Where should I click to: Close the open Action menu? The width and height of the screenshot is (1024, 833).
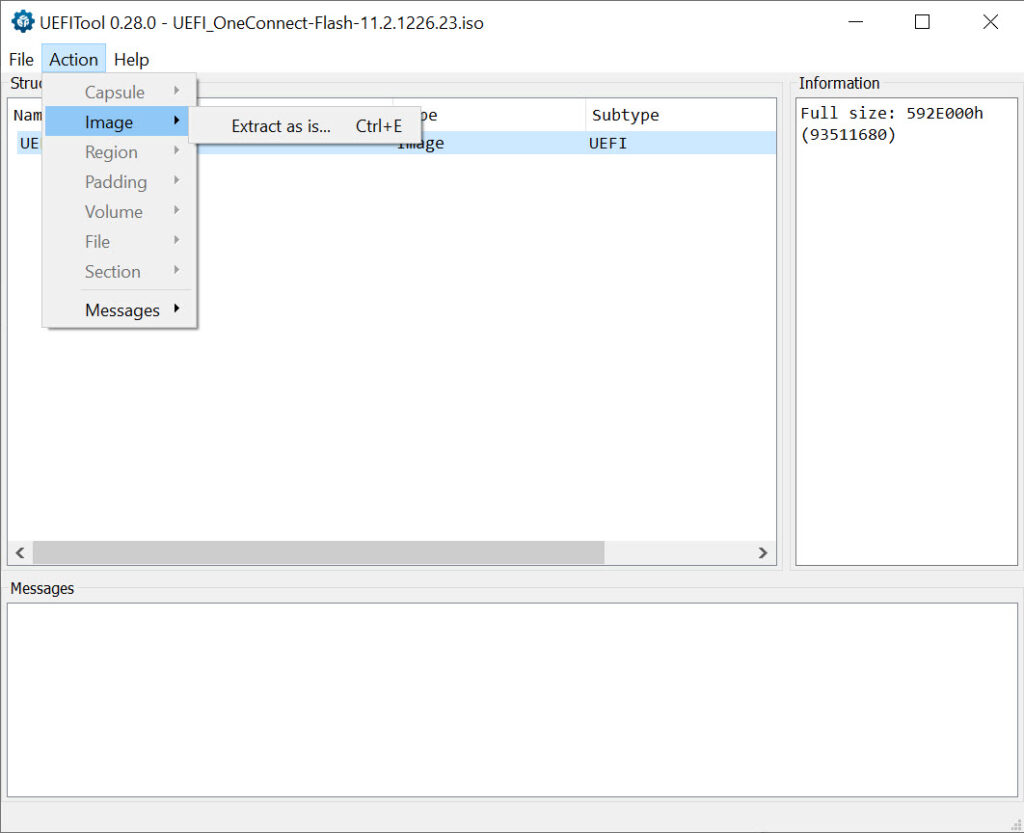pos(73,59)
